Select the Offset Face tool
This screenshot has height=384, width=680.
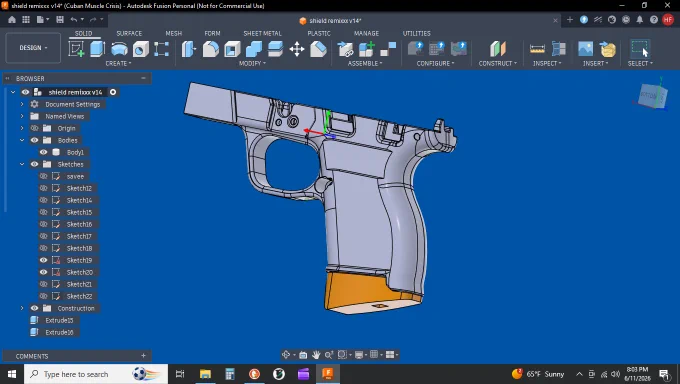[x=275, y=49]
